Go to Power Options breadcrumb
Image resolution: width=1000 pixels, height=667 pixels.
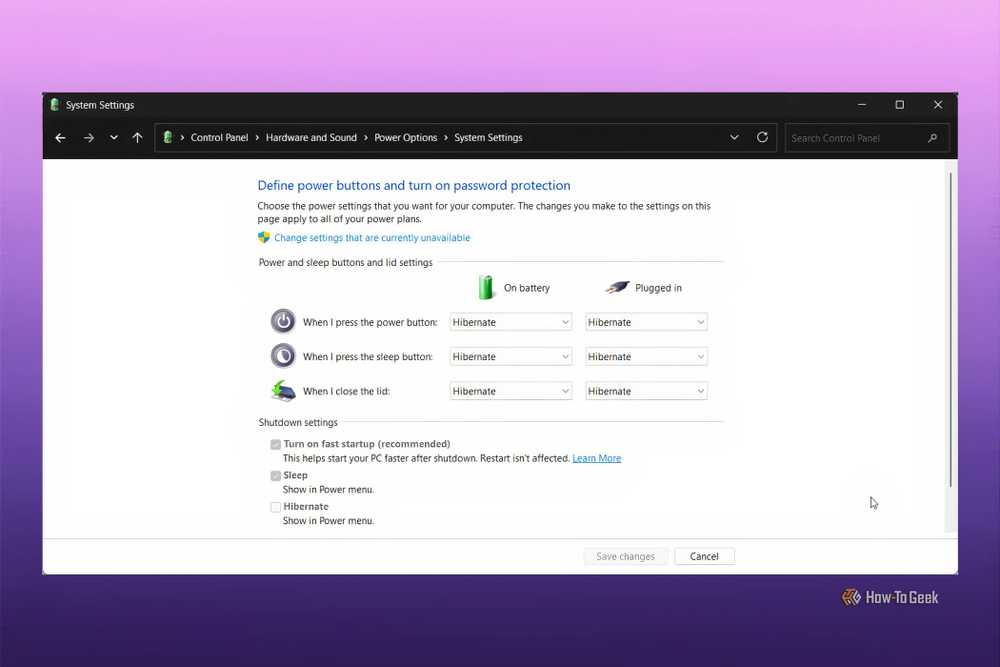click(406, 138)
